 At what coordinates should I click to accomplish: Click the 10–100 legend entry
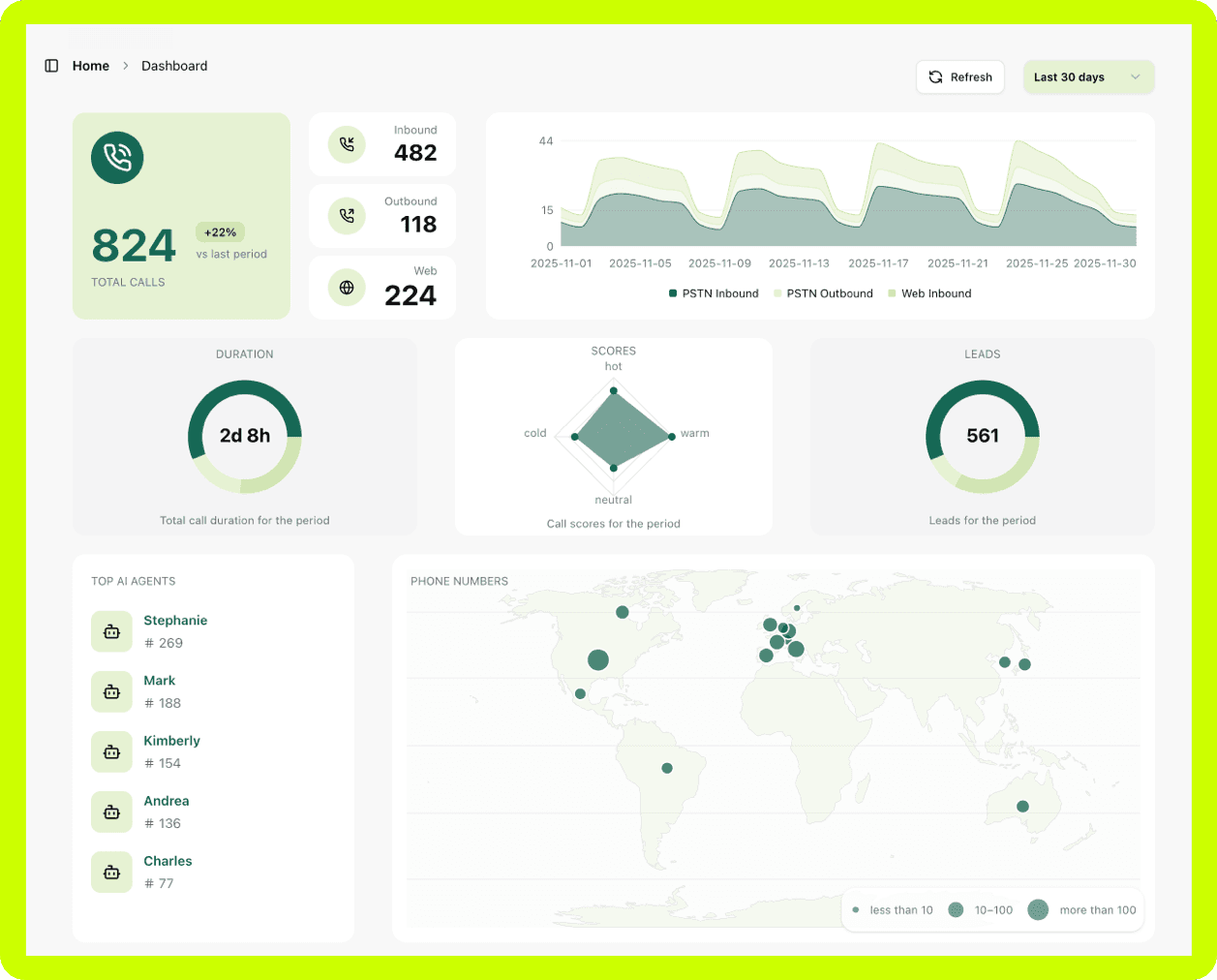981,910
